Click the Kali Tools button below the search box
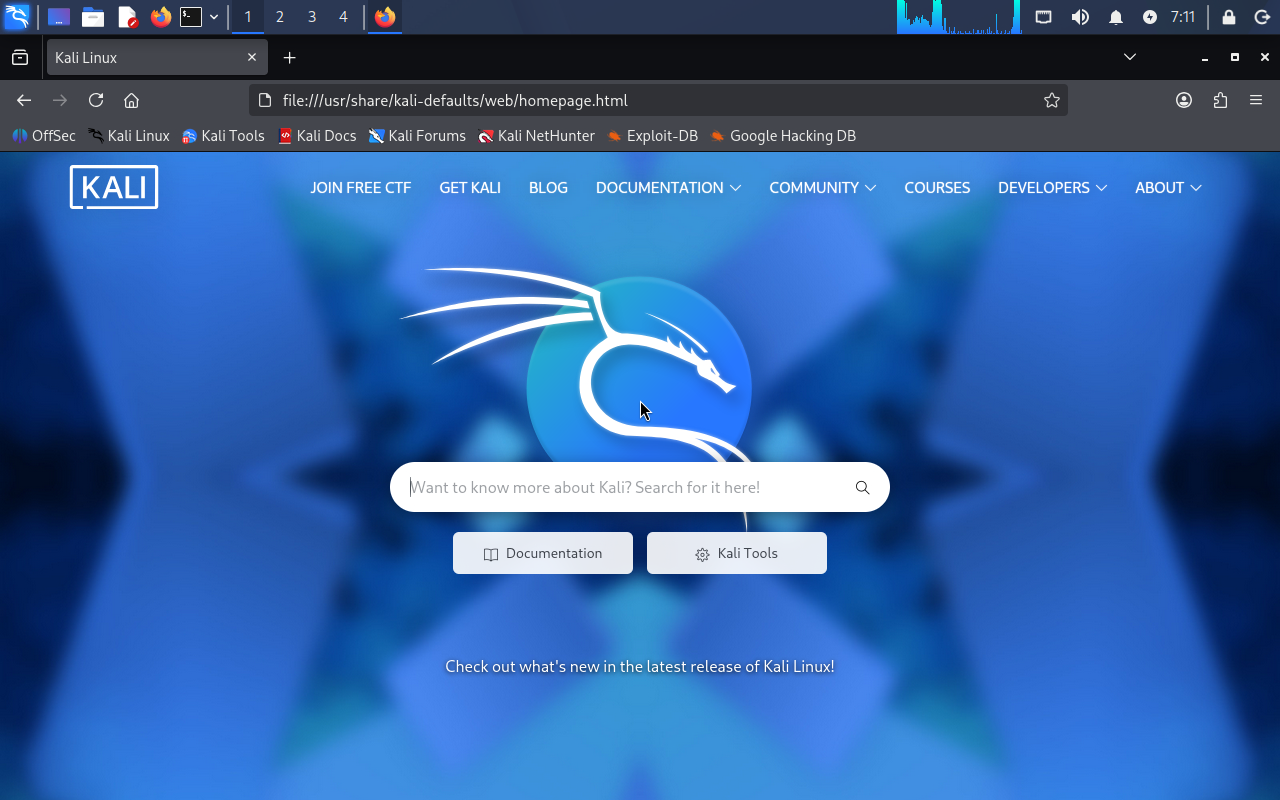This screenshot has height=800, width=1280. [737, 553]
